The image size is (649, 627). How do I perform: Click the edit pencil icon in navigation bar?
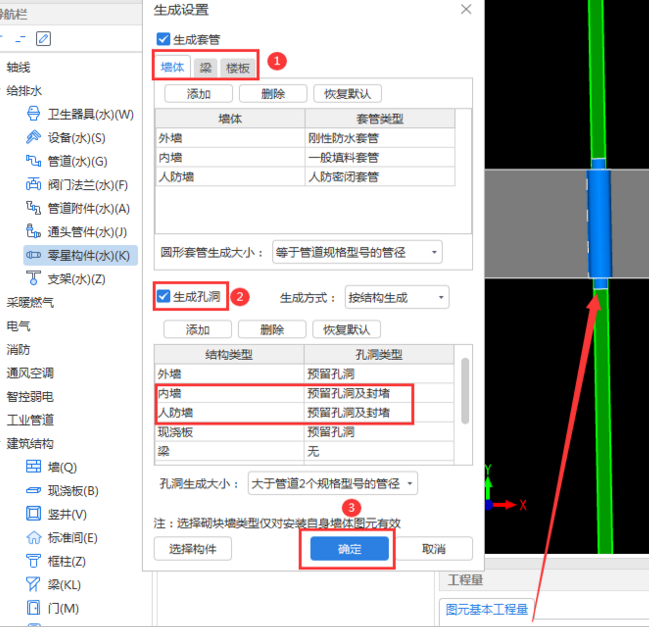pos(43,38)
